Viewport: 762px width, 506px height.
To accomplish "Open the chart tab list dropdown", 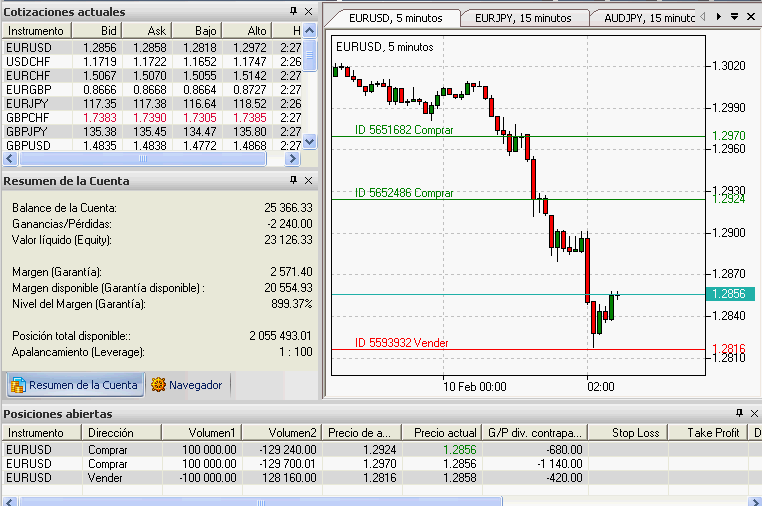I will click(735, 17).
